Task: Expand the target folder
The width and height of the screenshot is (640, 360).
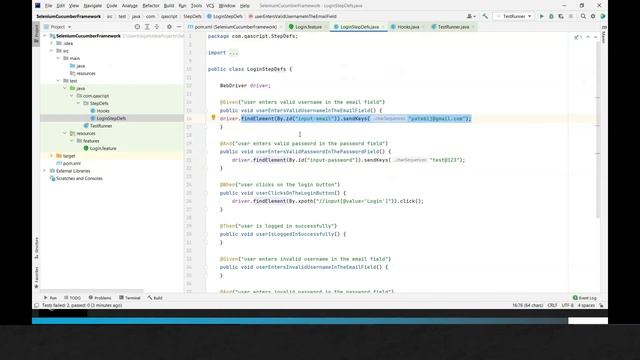Action: pyautogui.click(x=51, y=156)
